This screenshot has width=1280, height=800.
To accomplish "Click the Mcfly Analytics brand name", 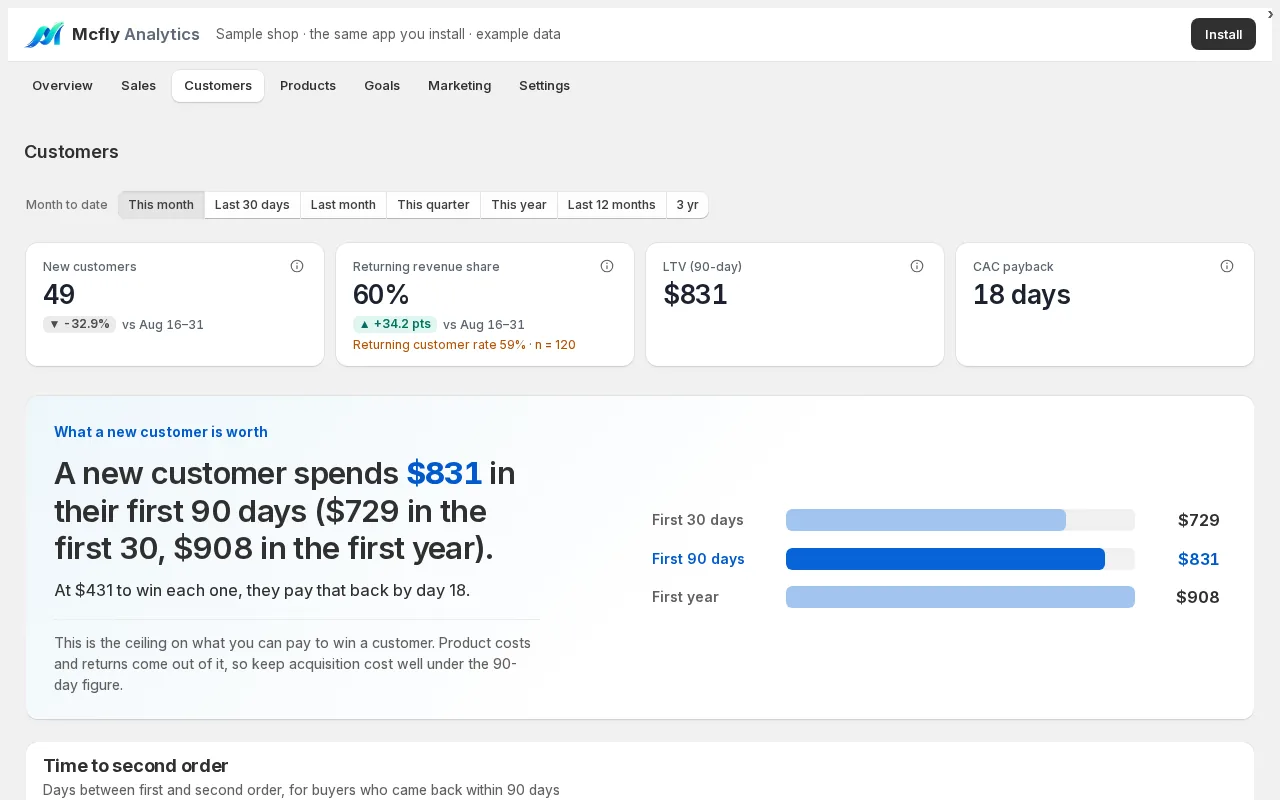I will (x=136, y=34).
